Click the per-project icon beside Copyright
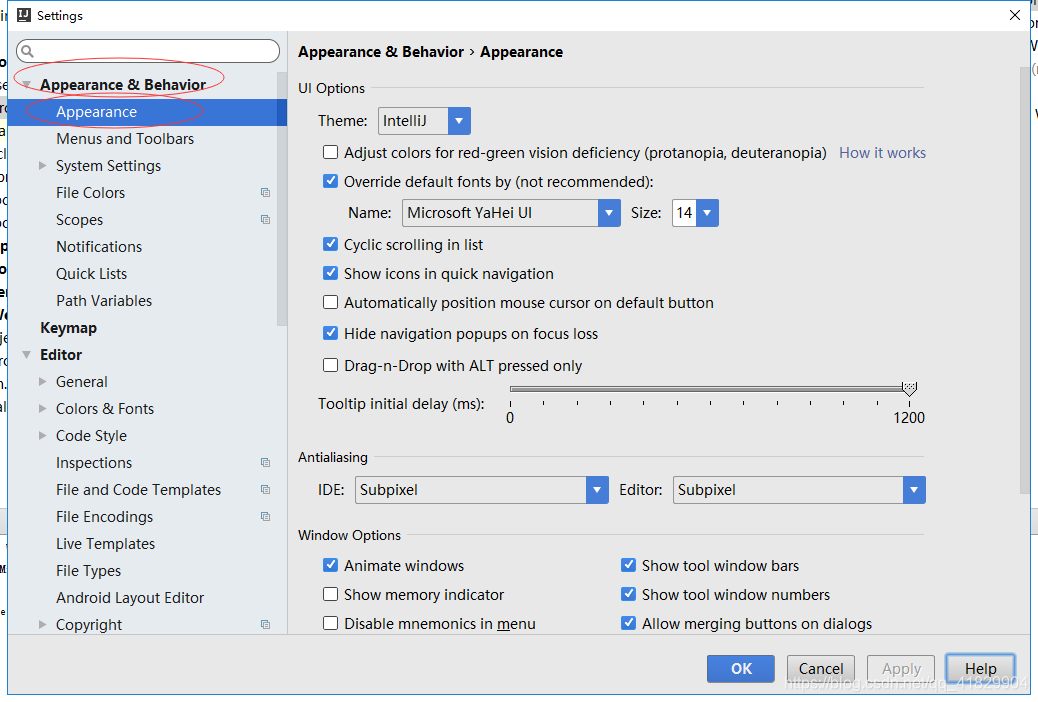1038x702 pixels. pos(265,625)
